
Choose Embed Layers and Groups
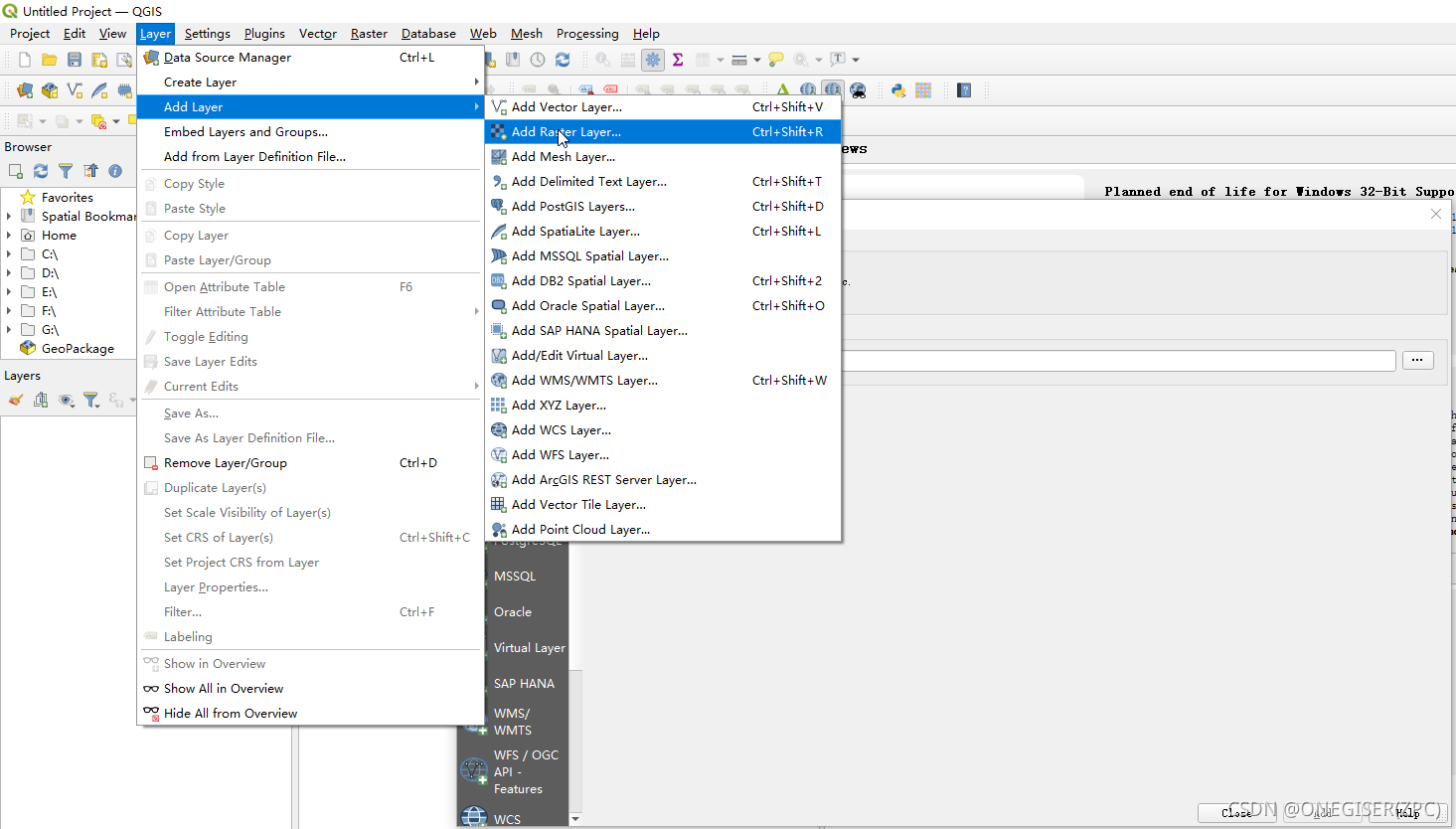pyautogui.click(x=310, y=131)
